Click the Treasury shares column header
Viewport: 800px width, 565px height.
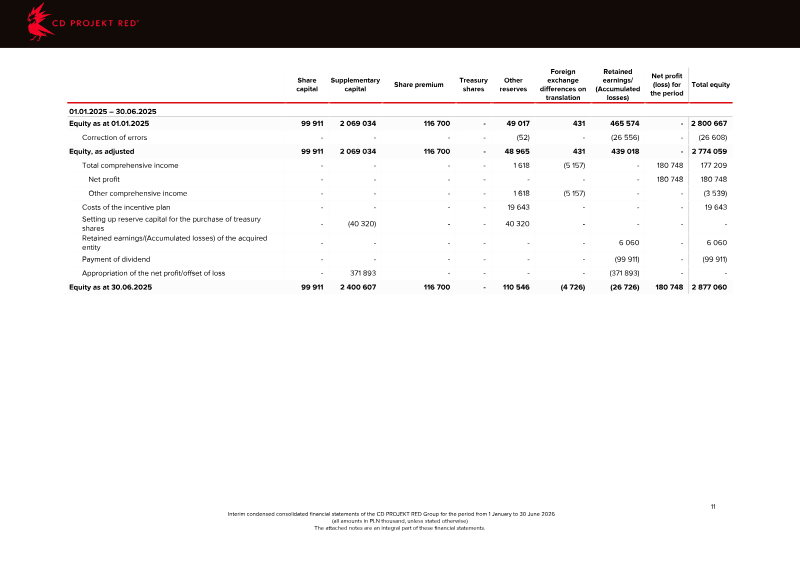(x=473, y=85)
